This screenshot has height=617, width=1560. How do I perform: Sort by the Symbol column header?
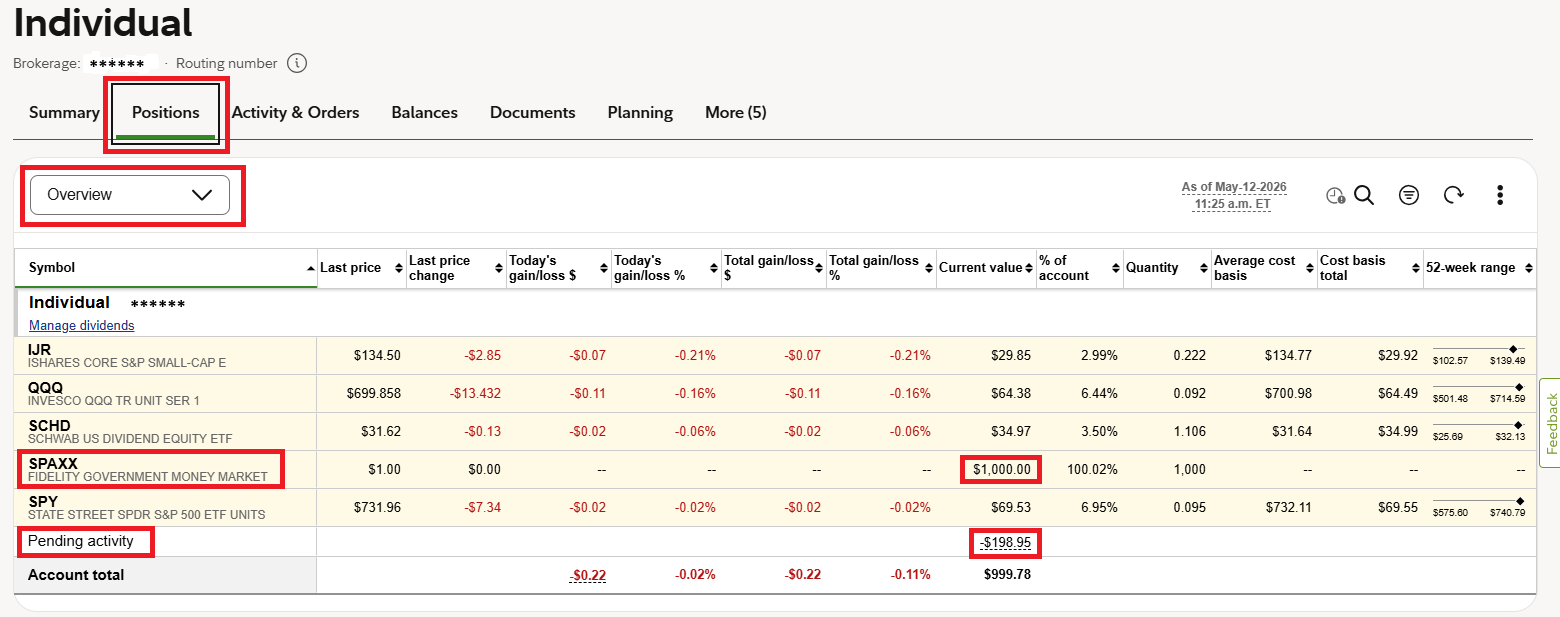(x=165, y=268)
